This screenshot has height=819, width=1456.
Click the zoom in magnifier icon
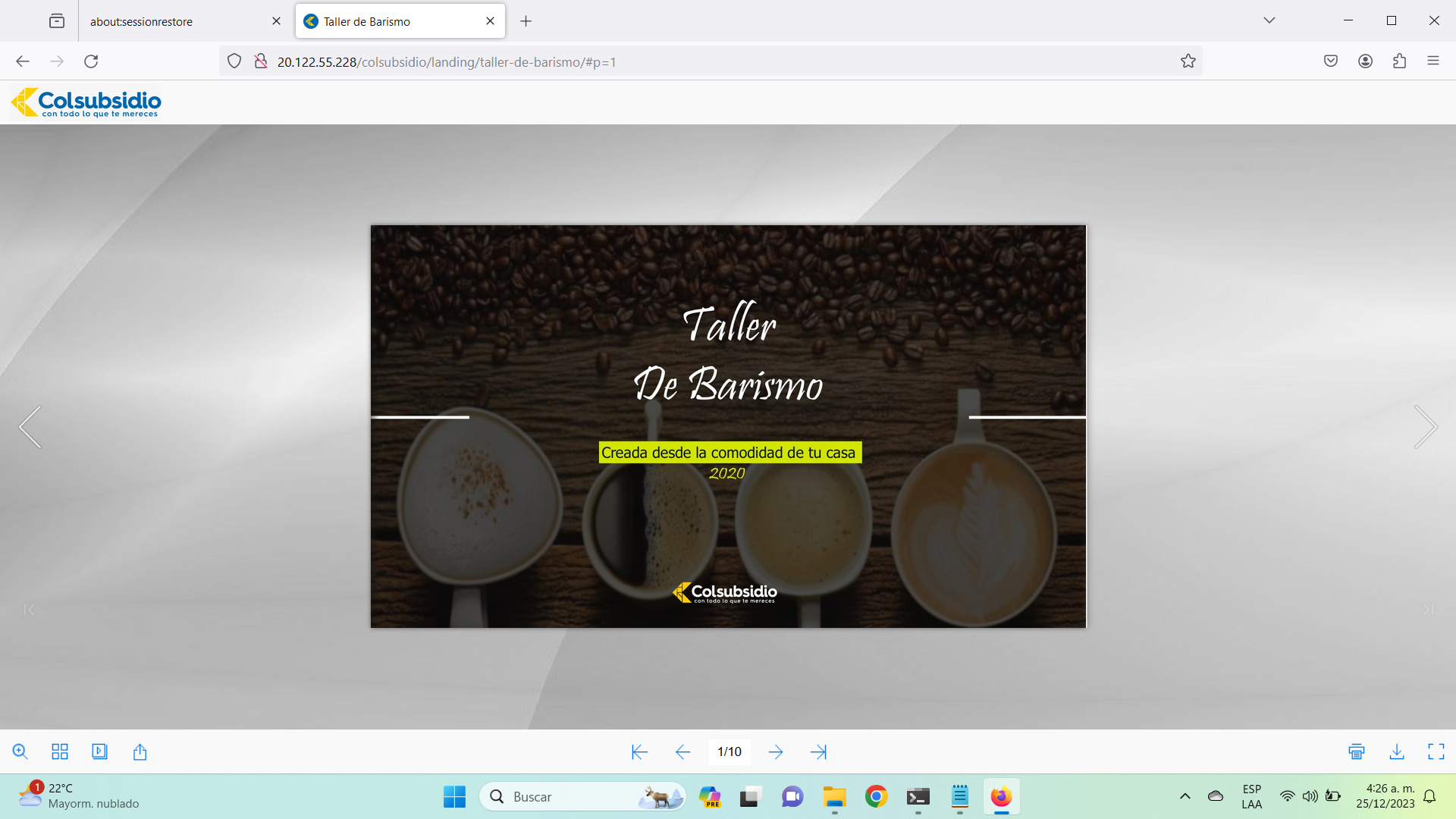(20, 752)
